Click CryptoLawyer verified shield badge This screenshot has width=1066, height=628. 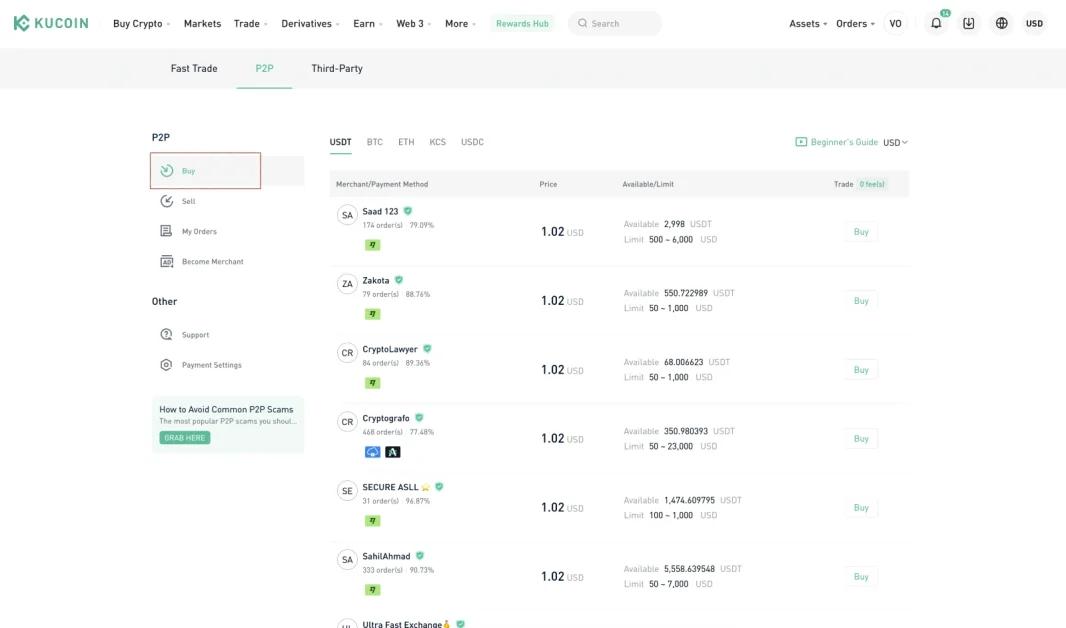(x=428, y=349)
